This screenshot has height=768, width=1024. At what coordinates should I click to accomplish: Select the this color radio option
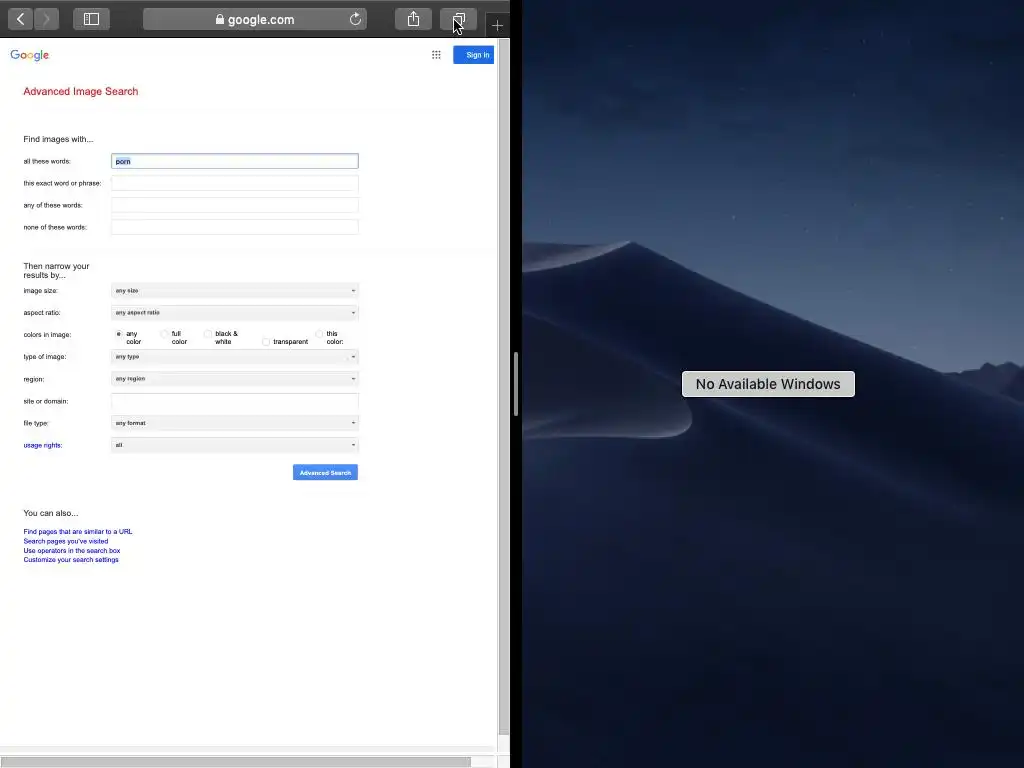click(319, 334)
